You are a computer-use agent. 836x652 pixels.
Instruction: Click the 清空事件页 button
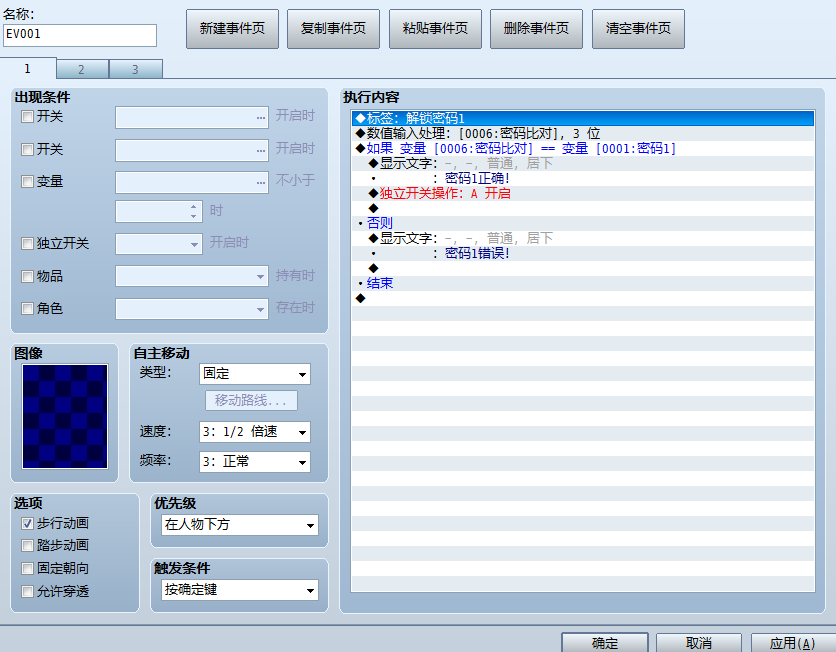coord(638,29)
